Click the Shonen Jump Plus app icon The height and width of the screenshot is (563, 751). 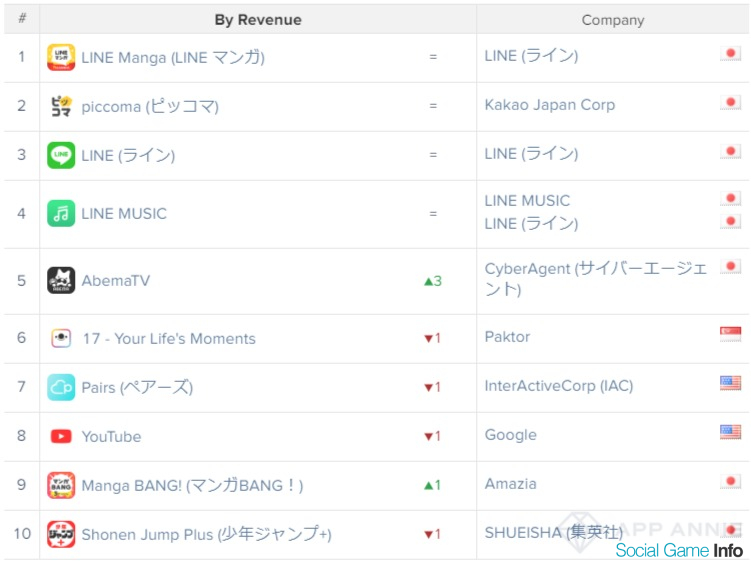click(61, 534)
